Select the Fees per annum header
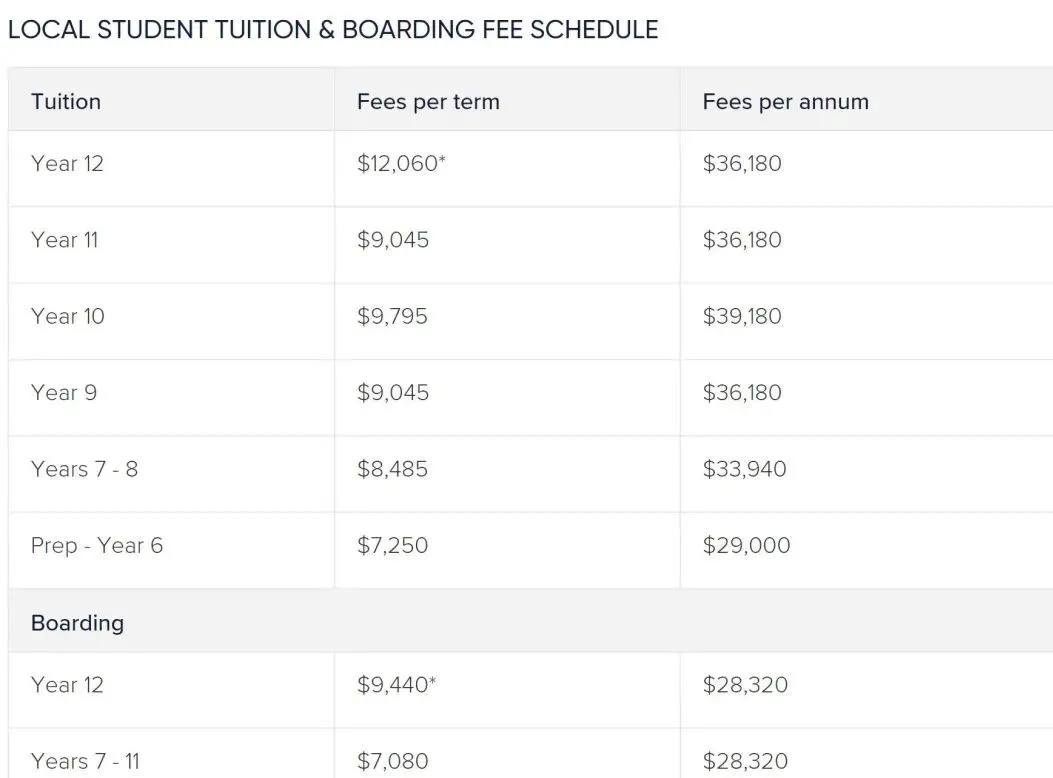 (x=786, y=101)
